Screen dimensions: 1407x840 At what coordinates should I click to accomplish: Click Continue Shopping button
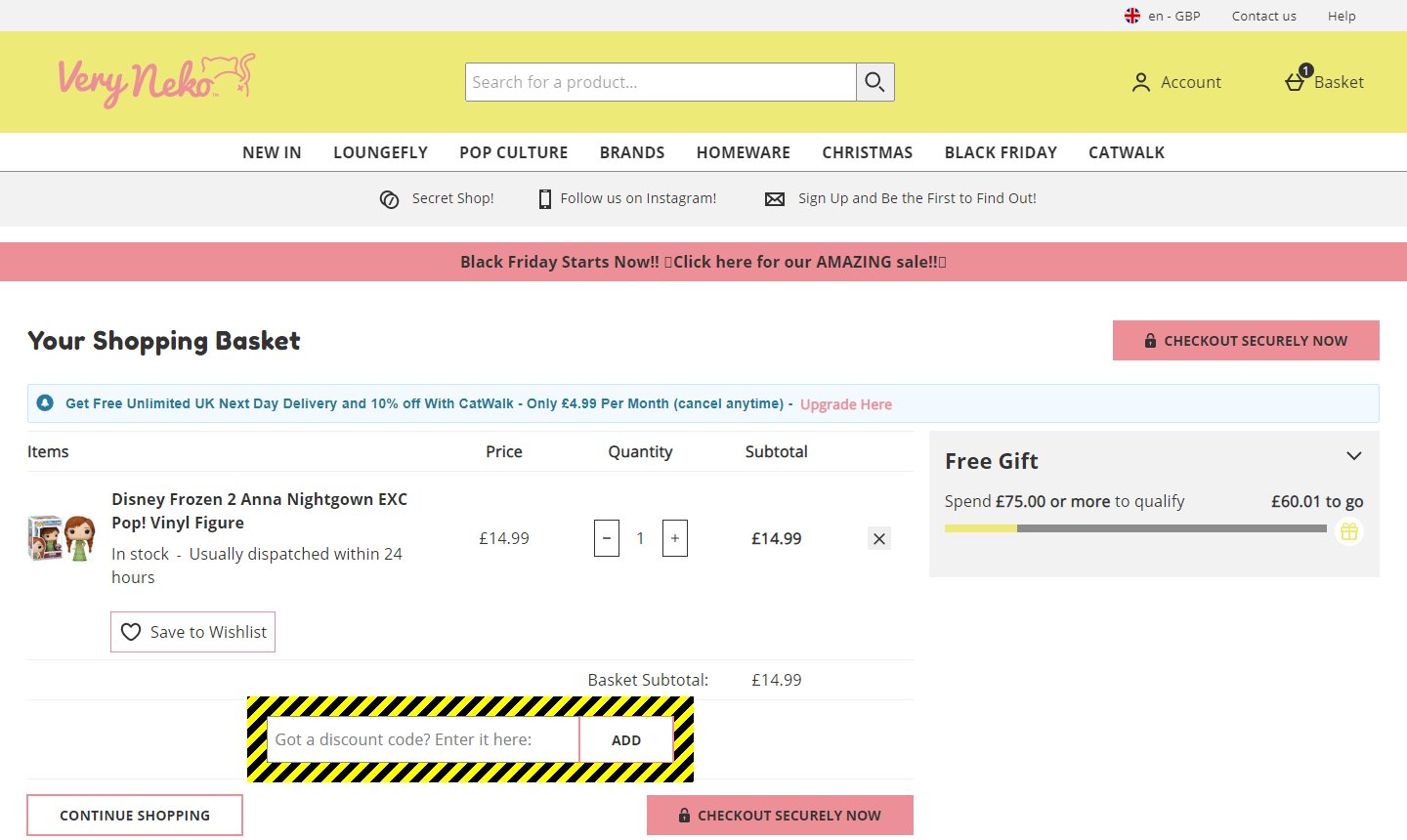(x=135, y=815)
